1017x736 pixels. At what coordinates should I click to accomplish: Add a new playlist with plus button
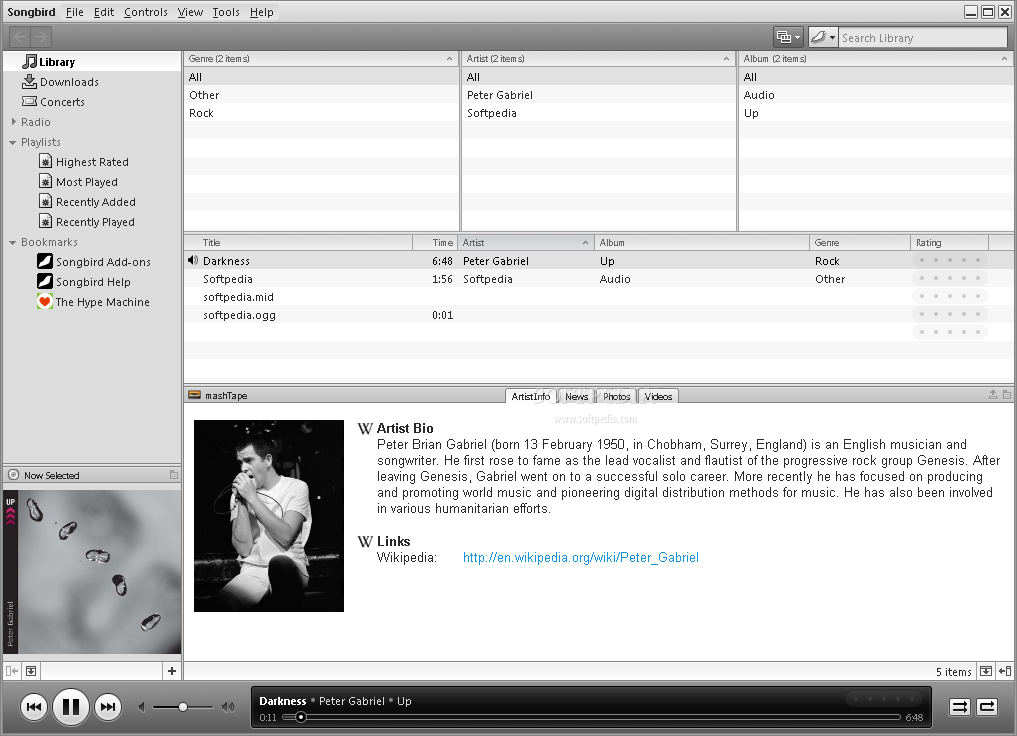click(x=172, y=671)
